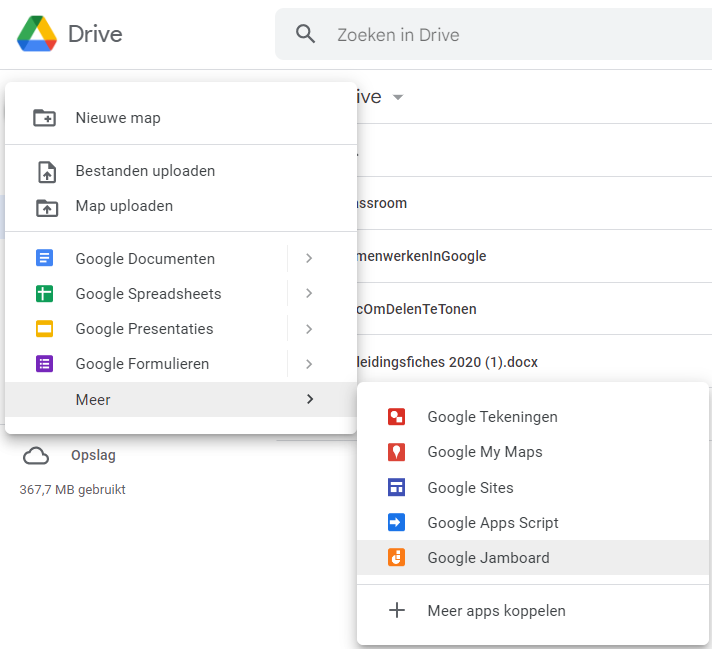The height and width of the screenshot is (649, 712).
Task: Click the Google Spreadsheets green icon
Action: (x=44, y=293)
